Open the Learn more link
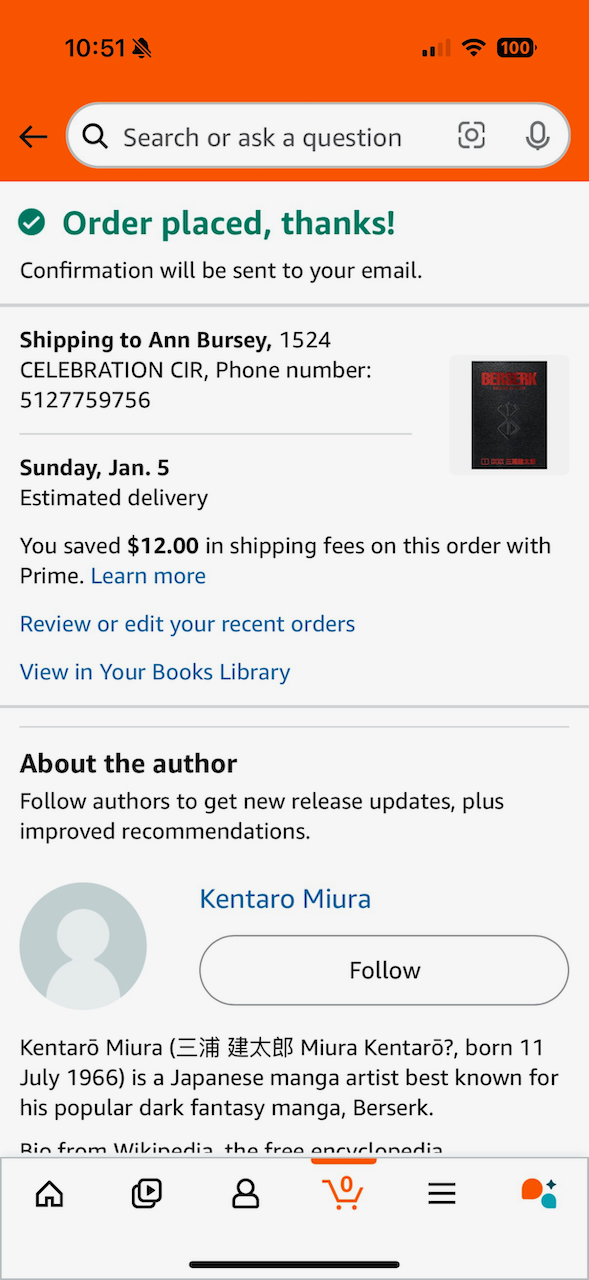This screenshot has height=1280, width=589. (148, 576)
